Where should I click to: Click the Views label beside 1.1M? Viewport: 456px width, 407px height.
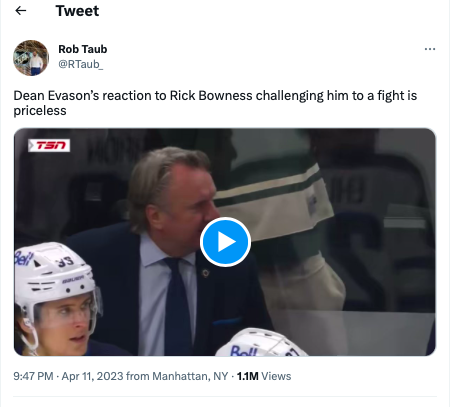(276, 376)
